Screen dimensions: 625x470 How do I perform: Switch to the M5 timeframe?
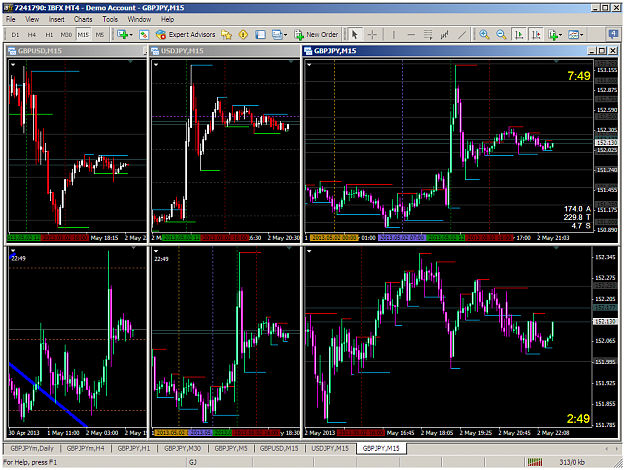tap(100, 35)
